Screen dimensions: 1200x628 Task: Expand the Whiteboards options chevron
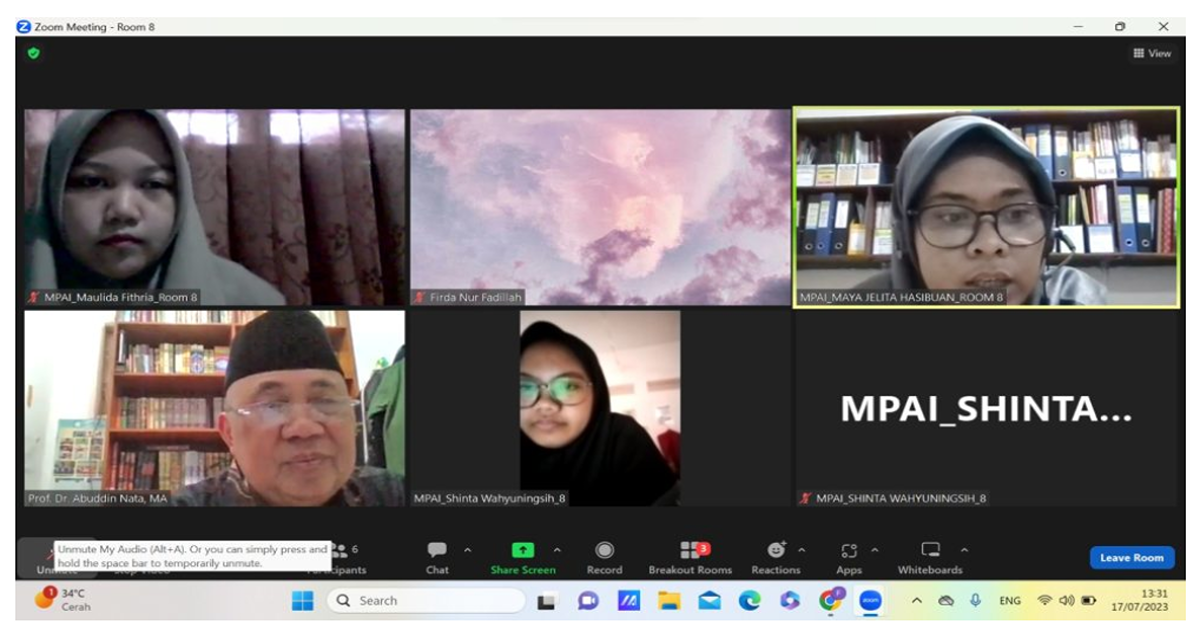click(x=964, y=548)
